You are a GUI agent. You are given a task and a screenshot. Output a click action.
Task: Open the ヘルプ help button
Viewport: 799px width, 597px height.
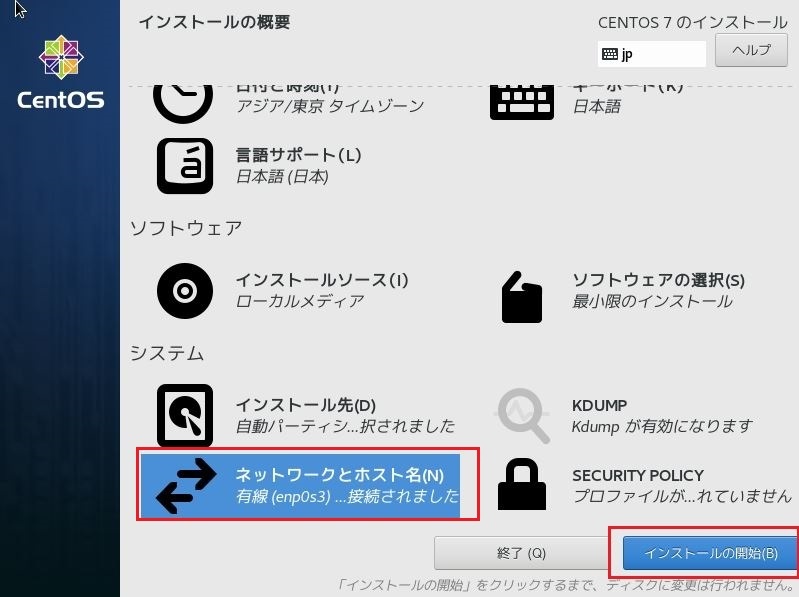(x=751, y=50)
